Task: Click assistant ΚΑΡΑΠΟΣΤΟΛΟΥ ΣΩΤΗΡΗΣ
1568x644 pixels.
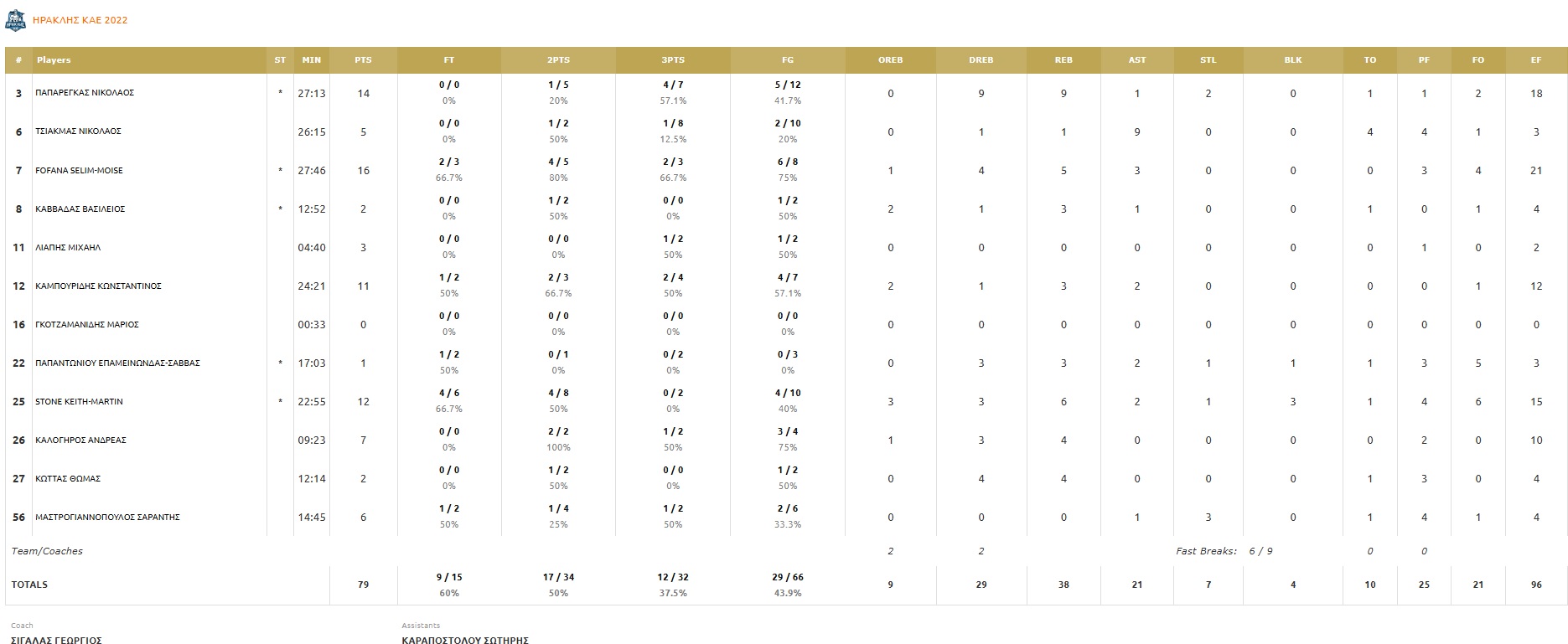Action: [465, 640]
